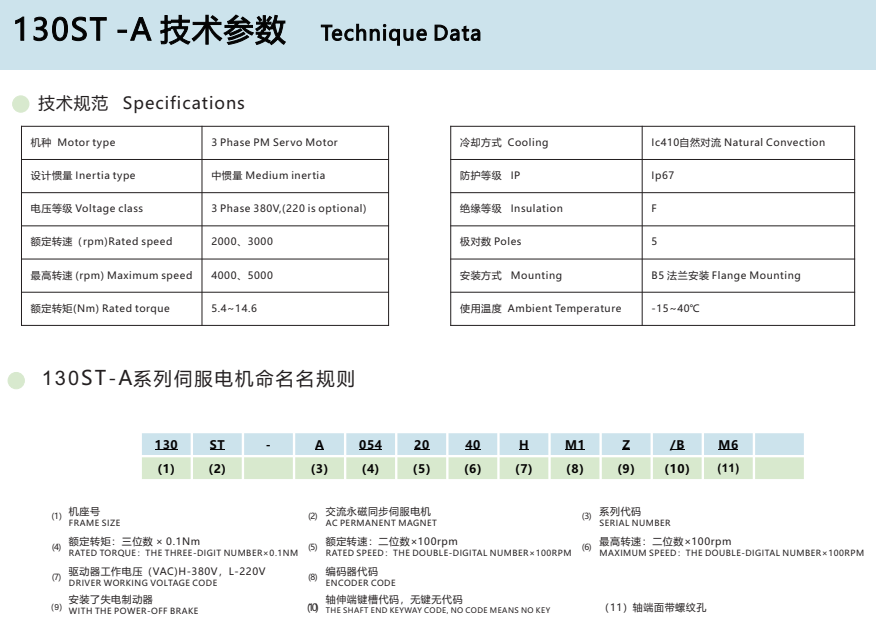Click the "130" code cell in naming table
This screenshot has height=623, width=876.
click(166, 445)
